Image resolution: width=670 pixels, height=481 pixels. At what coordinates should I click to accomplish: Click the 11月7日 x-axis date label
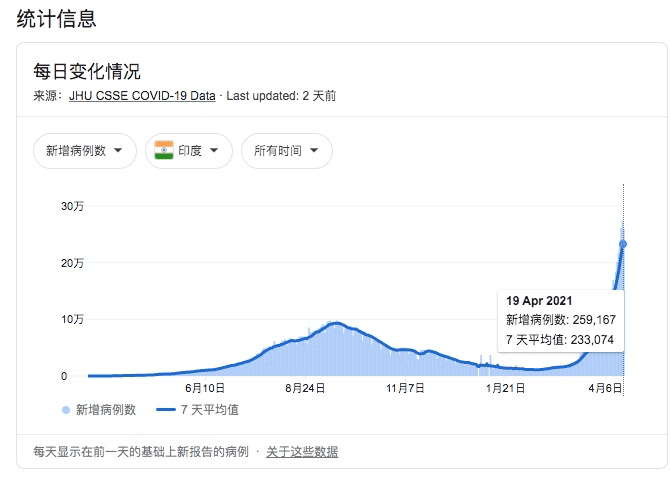pyautogui.click(x=406, y=388)
